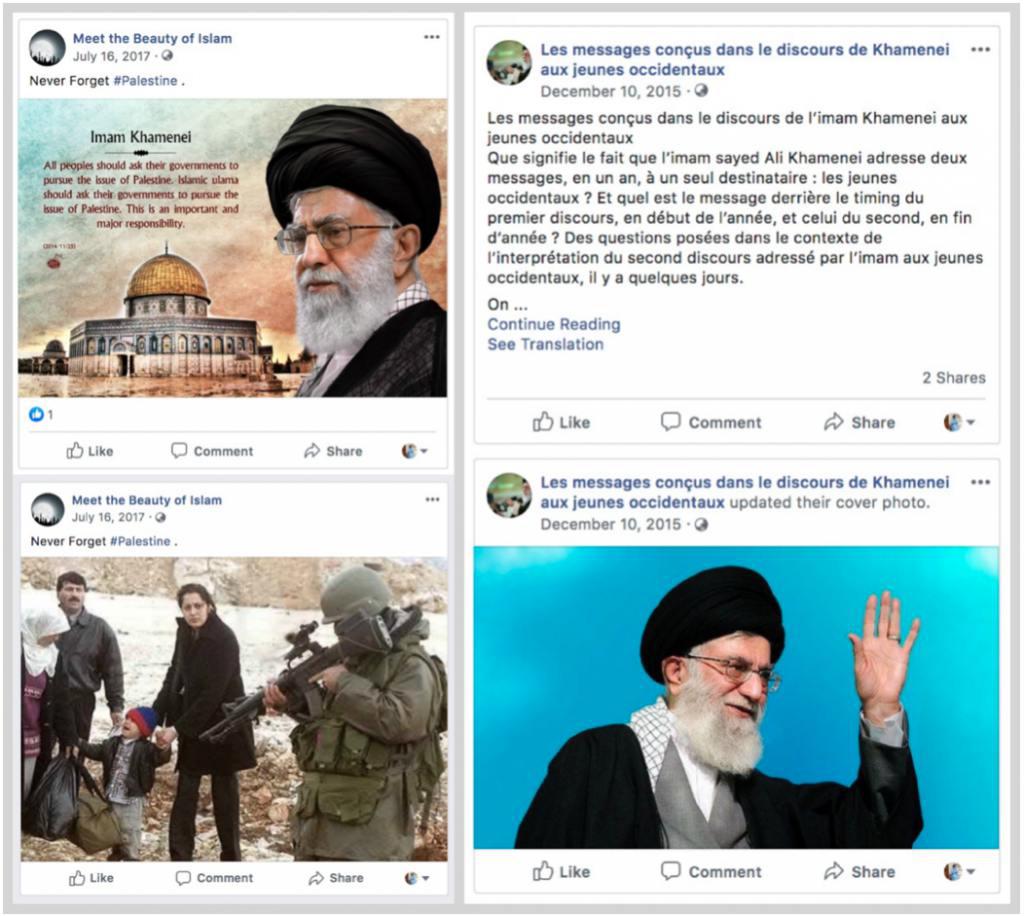Click Continue Reading link
The image size is (1024, 916).
coord(554,324)
